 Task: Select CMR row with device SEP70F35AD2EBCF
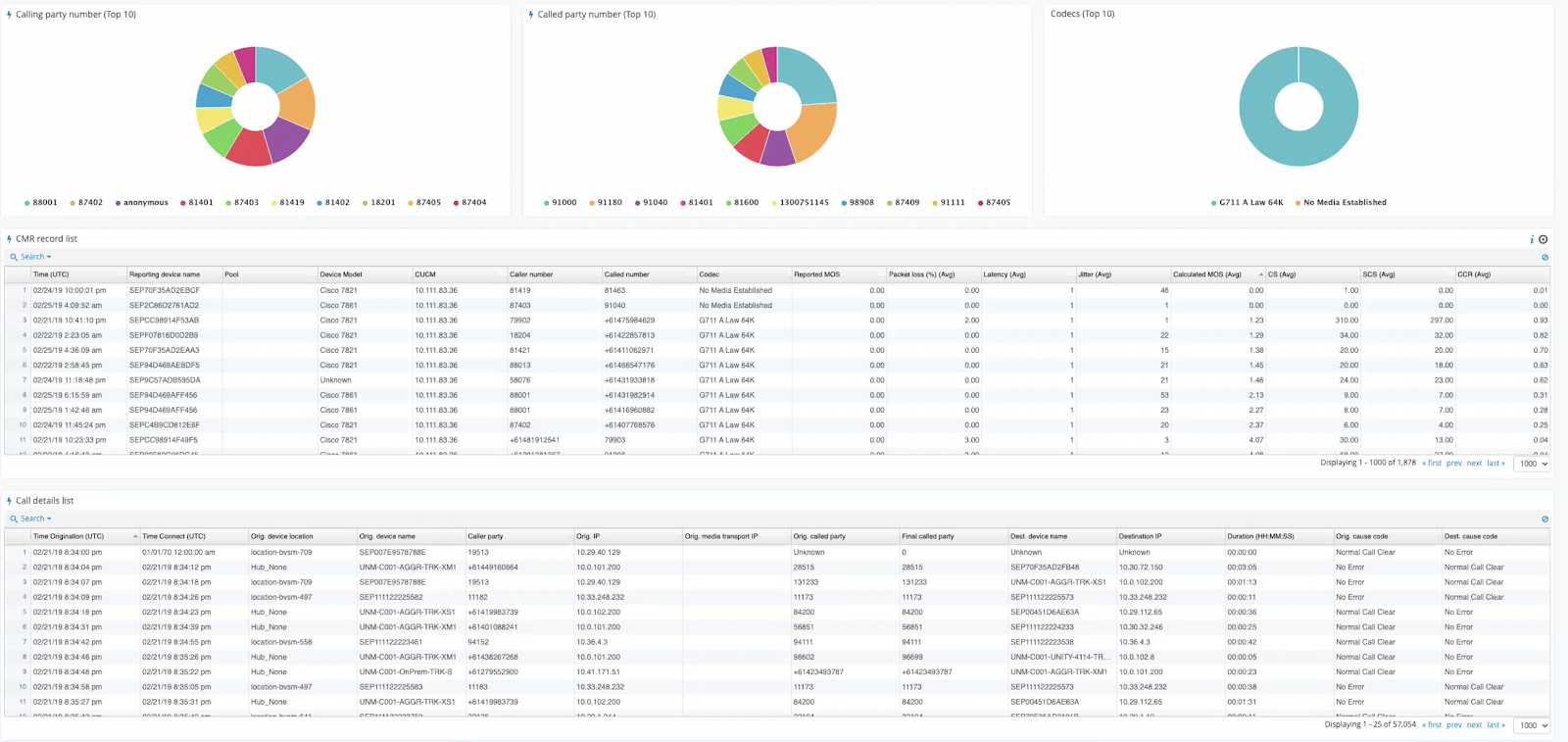[x=778, y=290]
